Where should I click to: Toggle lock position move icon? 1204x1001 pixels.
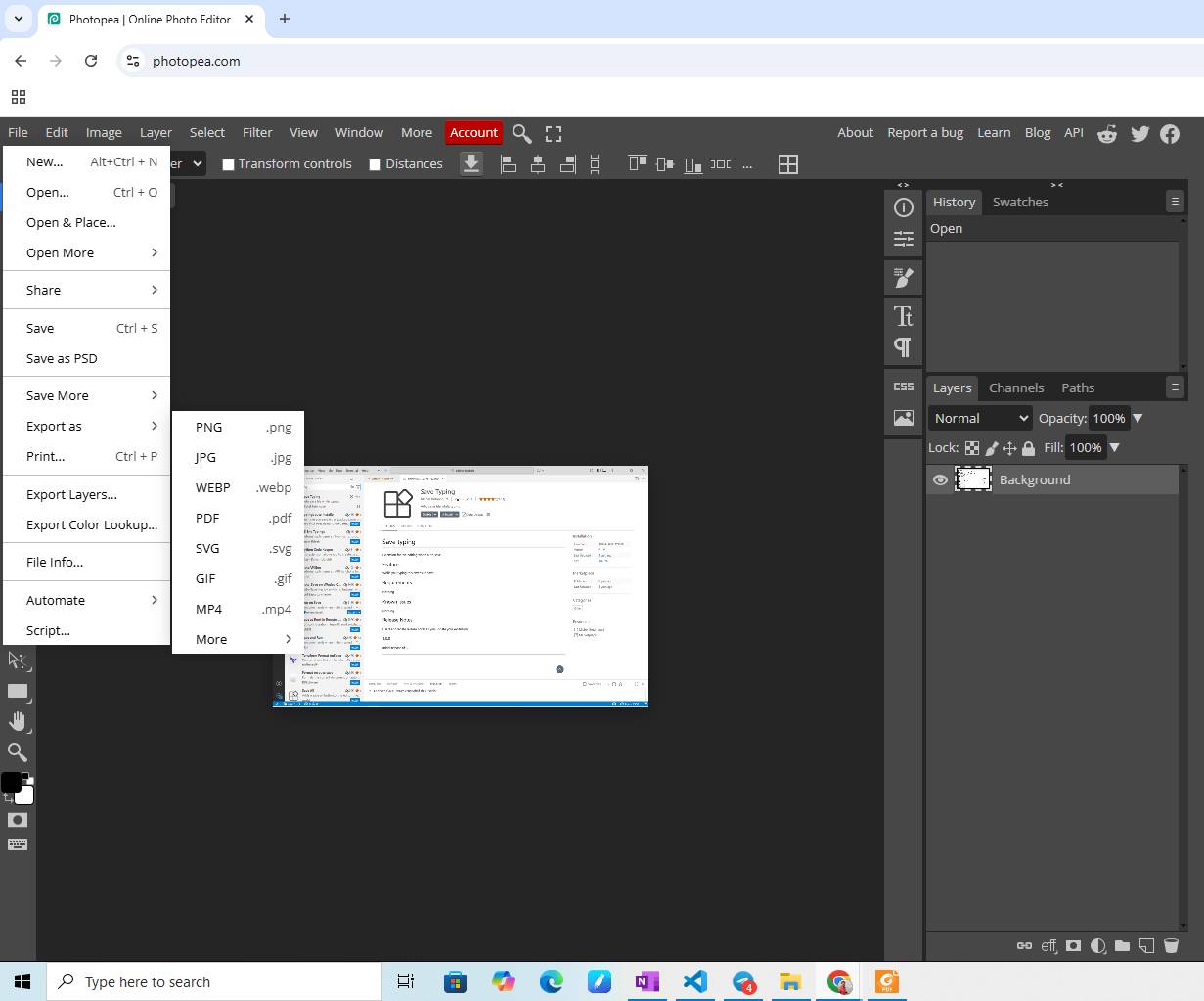(1009, 448)
